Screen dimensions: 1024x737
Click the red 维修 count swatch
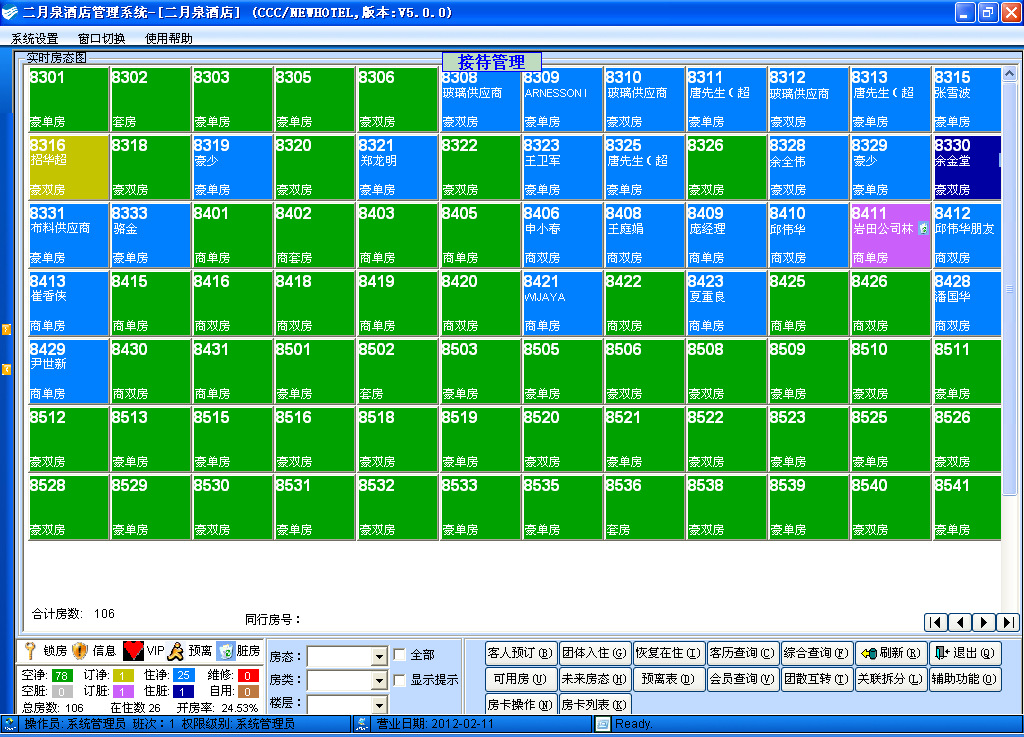248,676
